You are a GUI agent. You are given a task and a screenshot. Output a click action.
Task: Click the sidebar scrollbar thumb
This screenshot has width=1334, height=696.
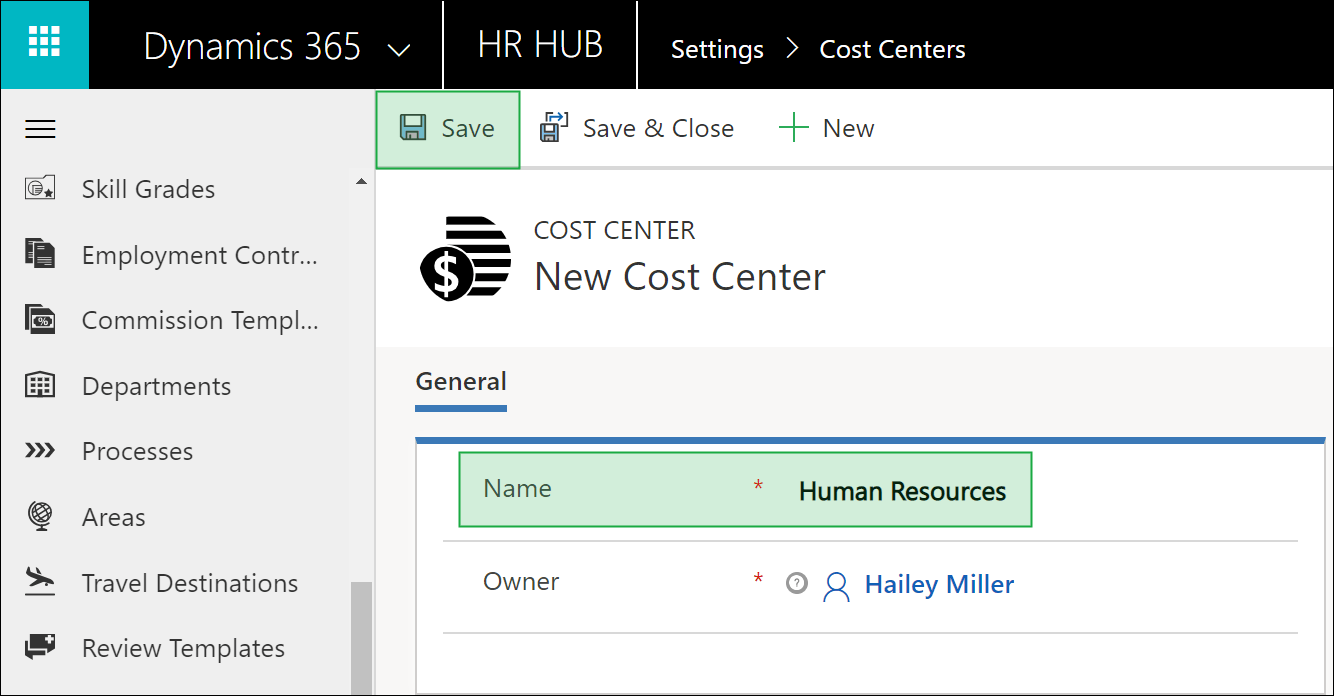pyautogui.click(x=361, y=638)
